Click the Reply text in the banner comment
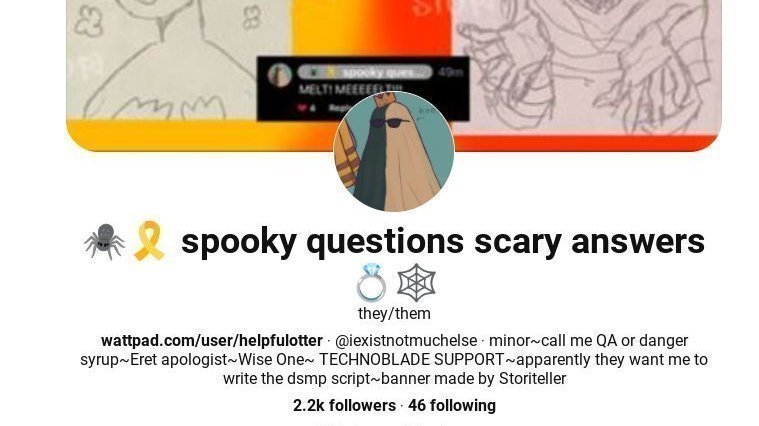Image resolution: width=759 pixels, height=426 pixels. (x=337, y=108)
